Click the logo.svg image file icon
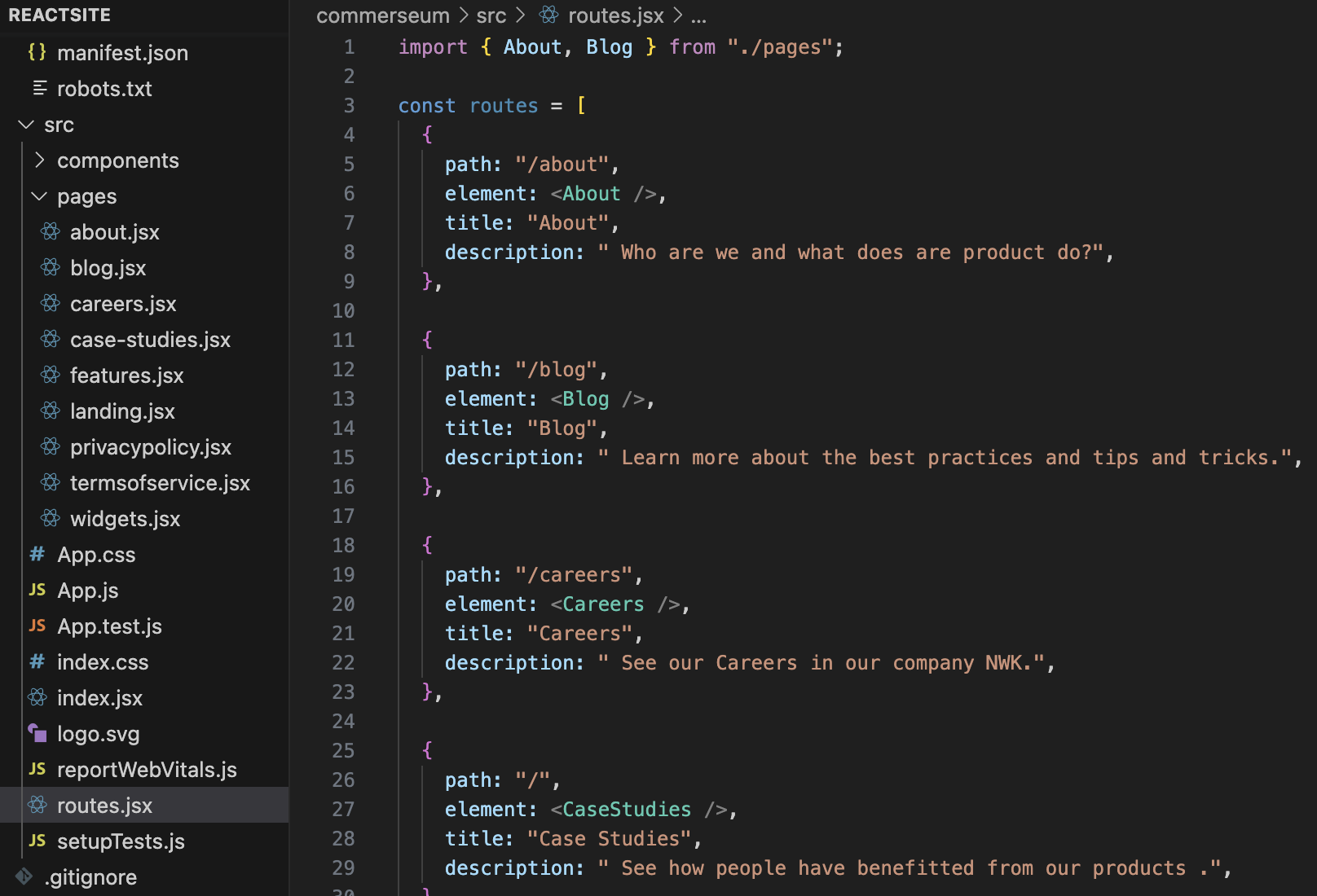The height and width of the screenshot is (896, 1317). [37, 734]
